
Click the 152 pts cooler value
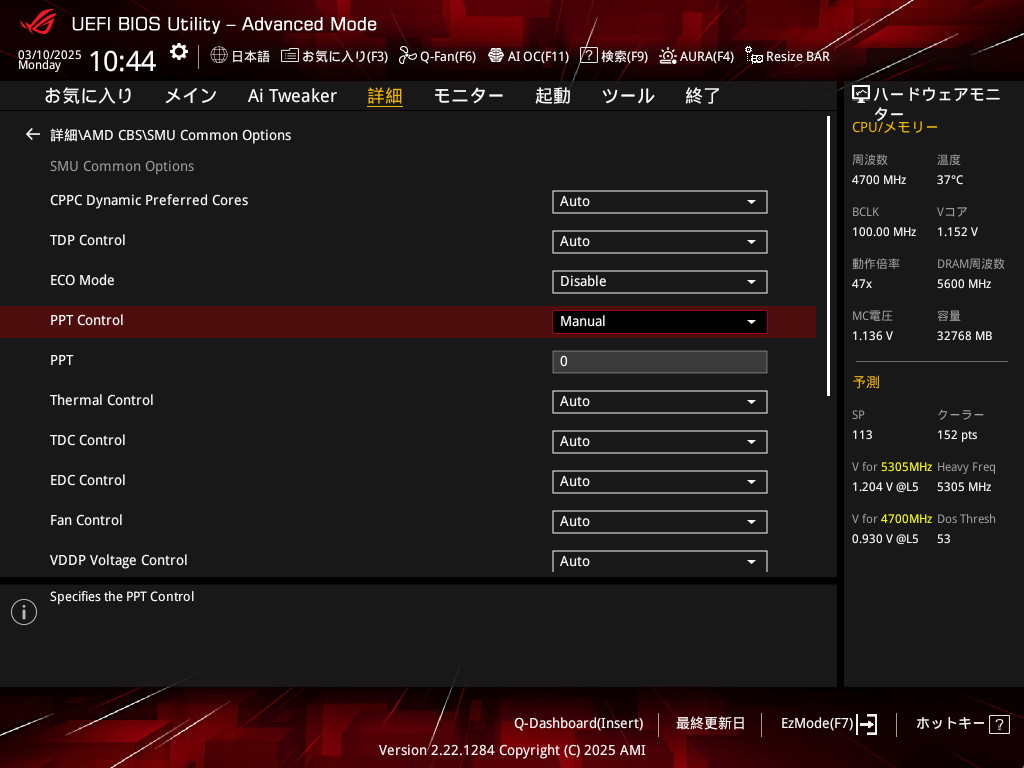click(x=957, y=435)
